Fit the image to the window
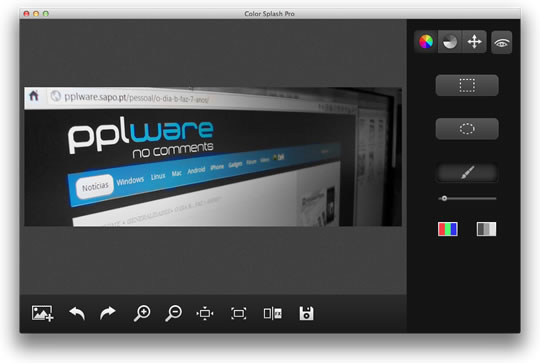 tap(239, 313)
